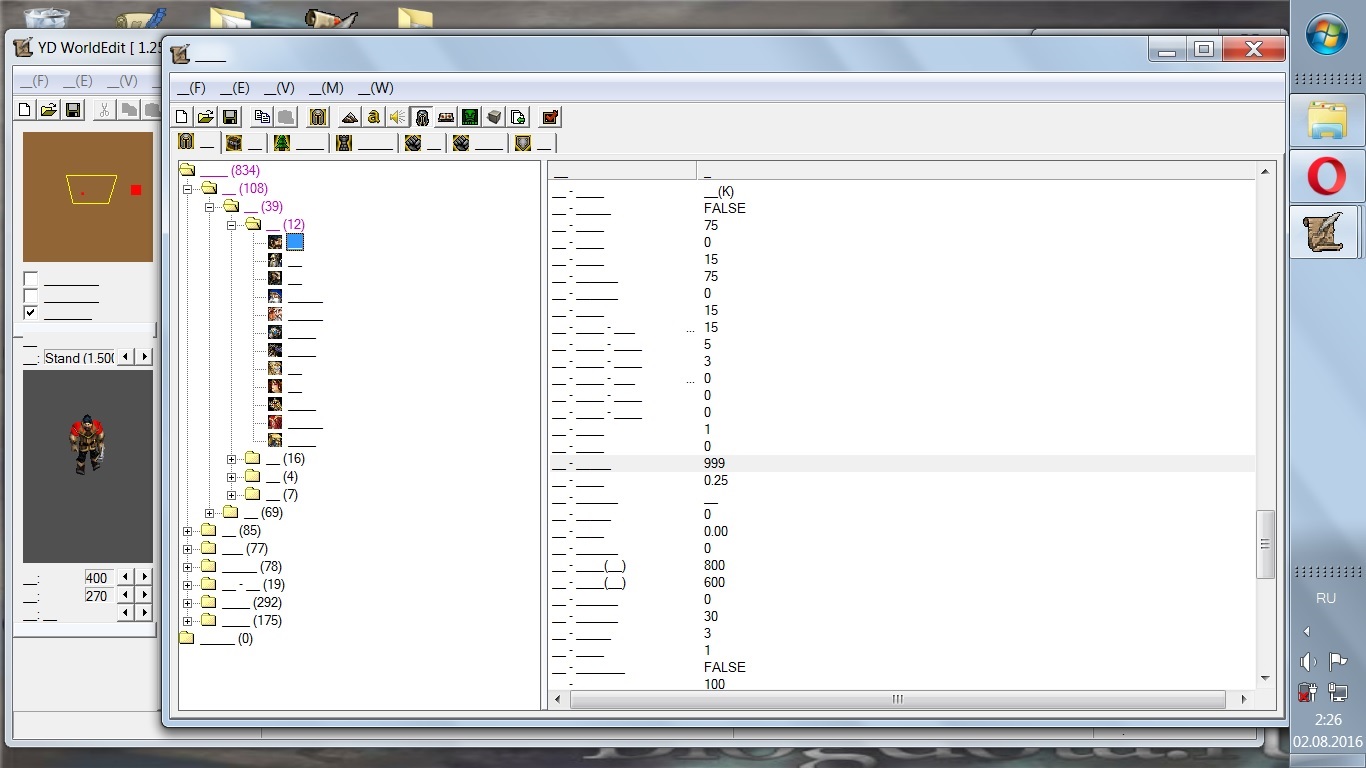Screen dimensions: 1366x768
Task: Click the 270 value field in YD WorldEdit
Action: coord(98,595)
